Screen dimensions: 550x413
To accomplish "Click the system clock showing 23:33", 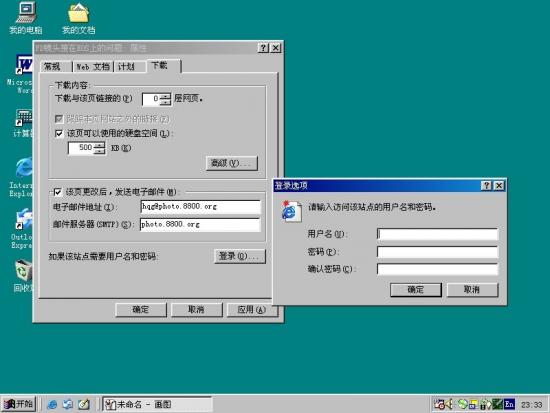I will [531, 405].
